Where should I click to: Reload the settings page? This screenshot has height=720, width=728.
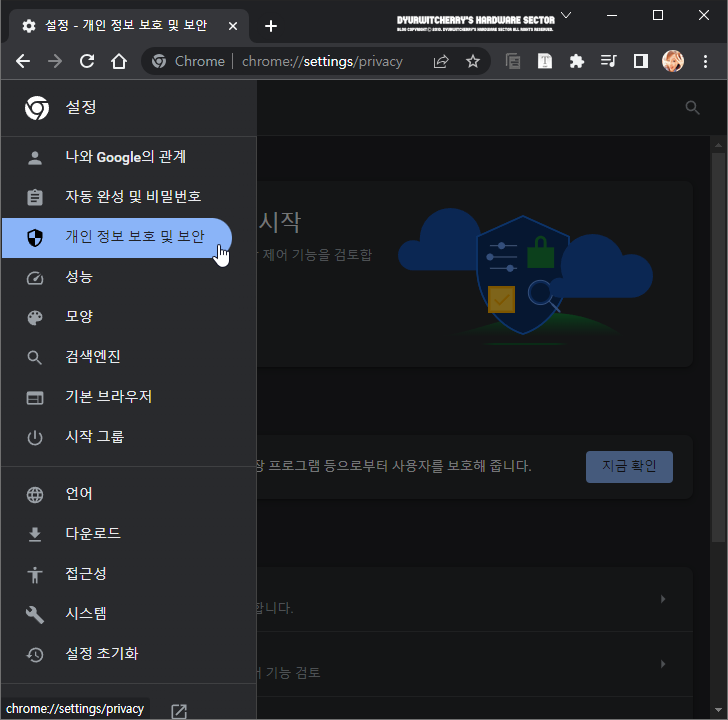click(x=87, y=61)
